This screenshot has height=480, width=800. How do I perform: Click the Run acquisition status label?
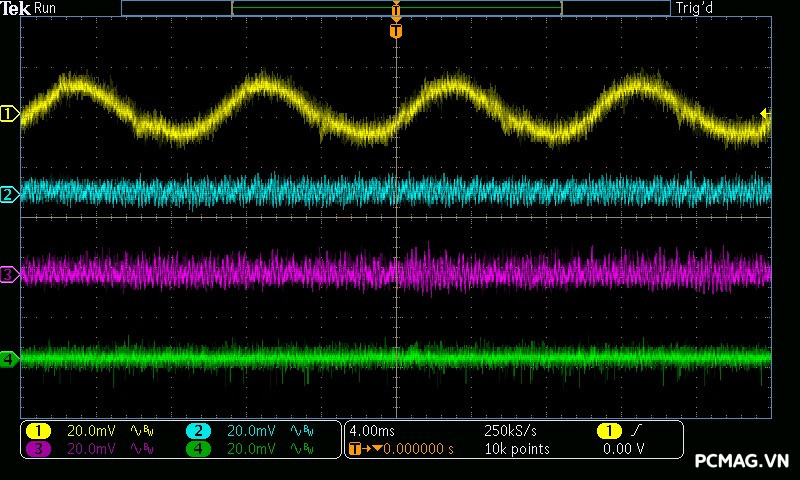46,8
